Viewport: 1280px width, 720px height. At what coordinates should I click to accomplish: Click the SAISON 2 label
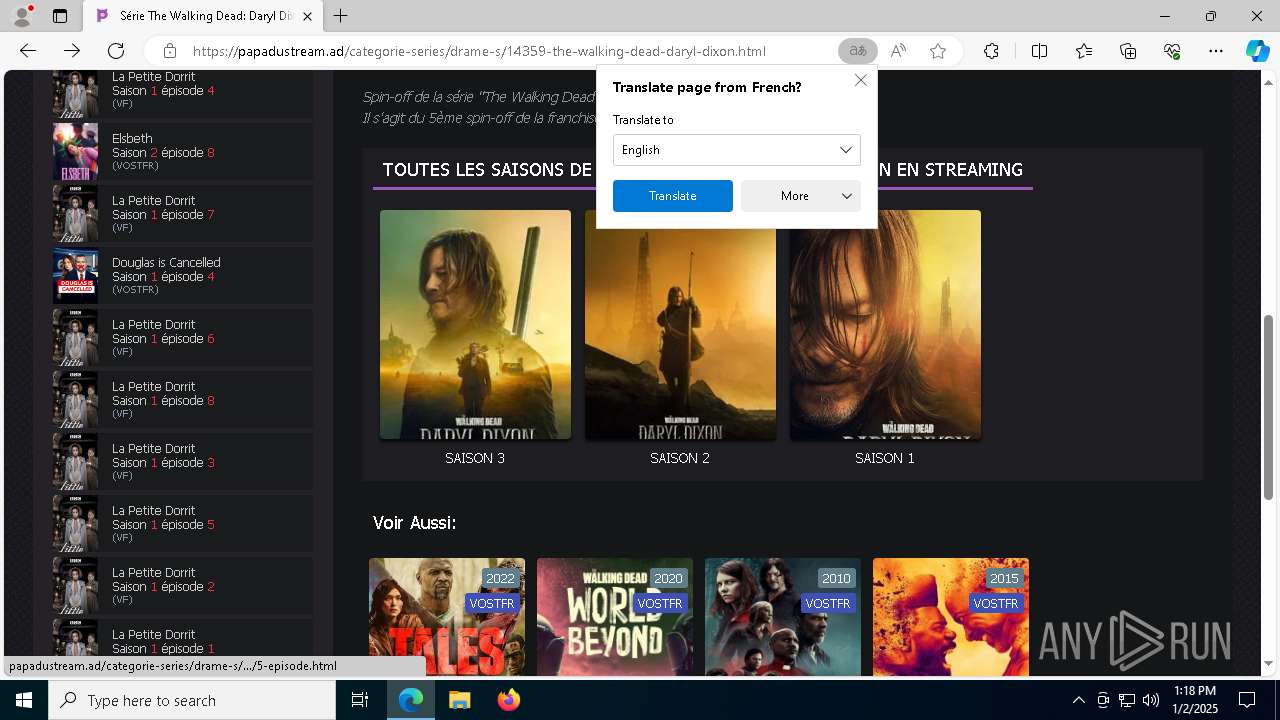pyautogui.click(x=680, y=458)
